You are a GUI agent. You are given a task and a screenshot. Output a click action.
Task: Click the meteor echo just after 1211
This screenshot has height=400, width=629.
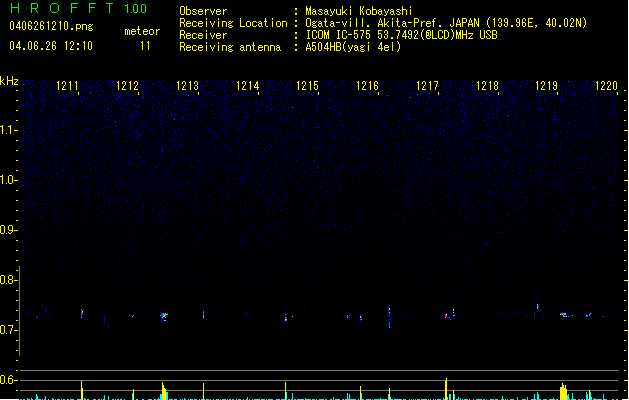[x=82, y=314]
